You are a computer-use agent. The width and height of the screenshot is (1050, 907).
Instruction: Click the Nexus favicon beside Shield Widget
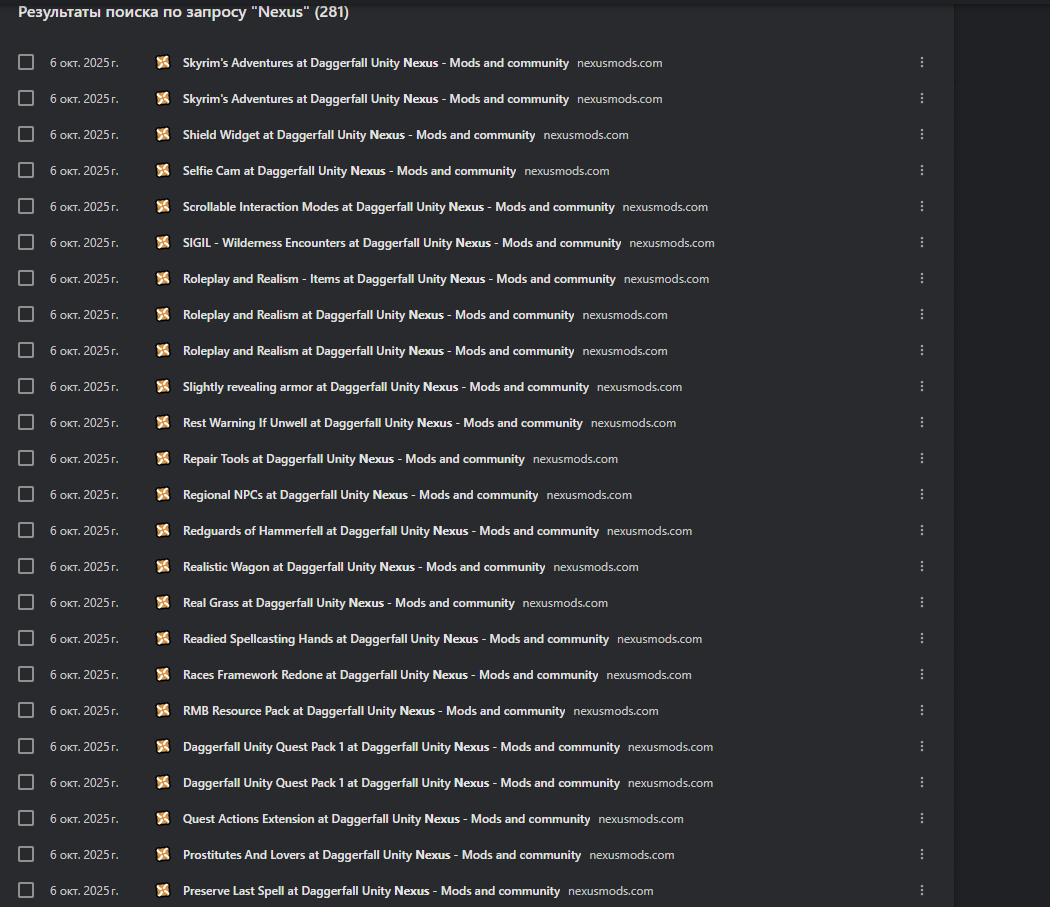click(163, 135)
